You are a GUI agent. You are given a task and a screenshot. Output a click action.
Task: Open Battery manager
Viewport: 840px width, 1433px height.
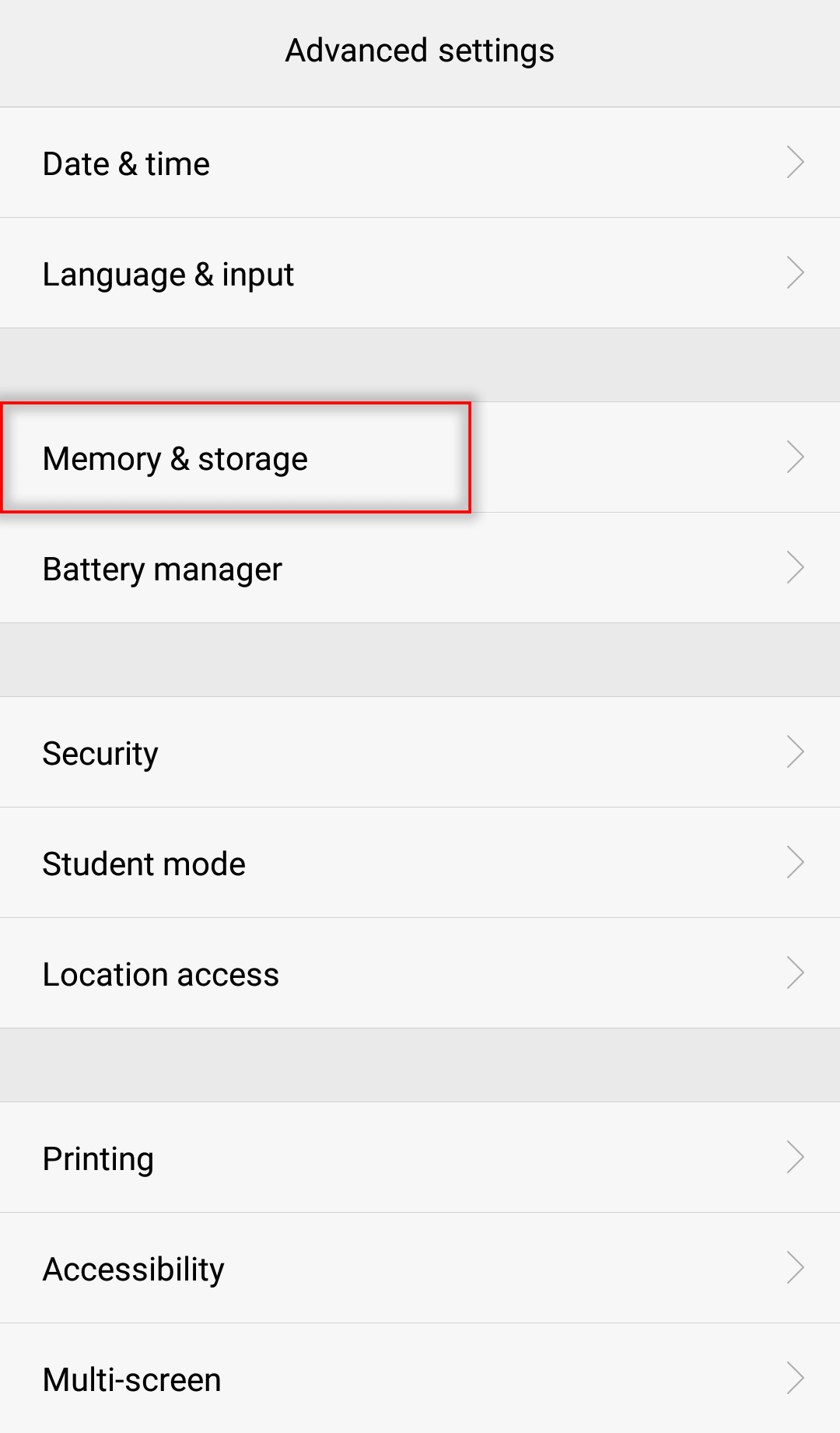(162, 569)
